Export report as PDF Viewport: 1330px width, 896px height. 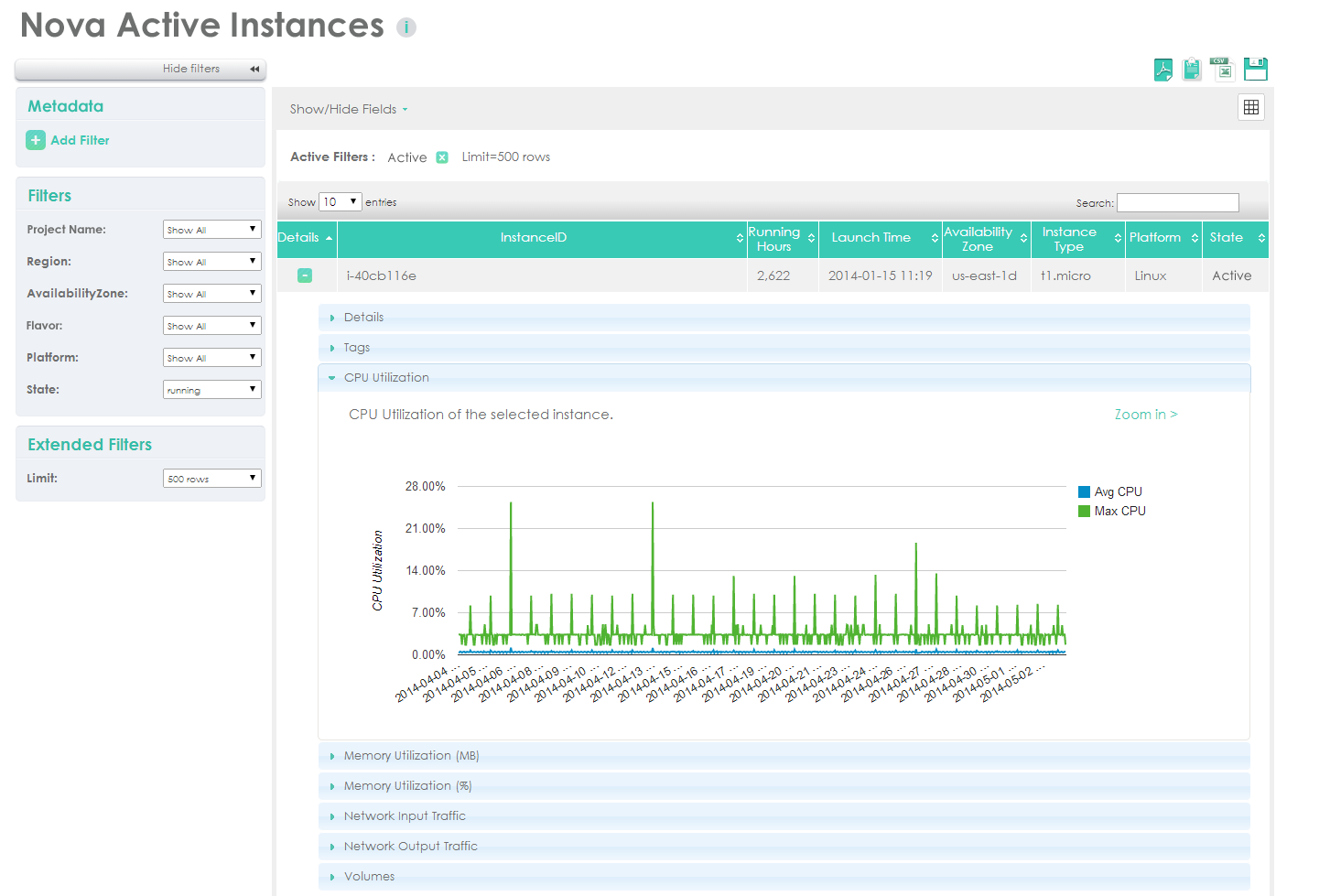(x=1162, y=70)
